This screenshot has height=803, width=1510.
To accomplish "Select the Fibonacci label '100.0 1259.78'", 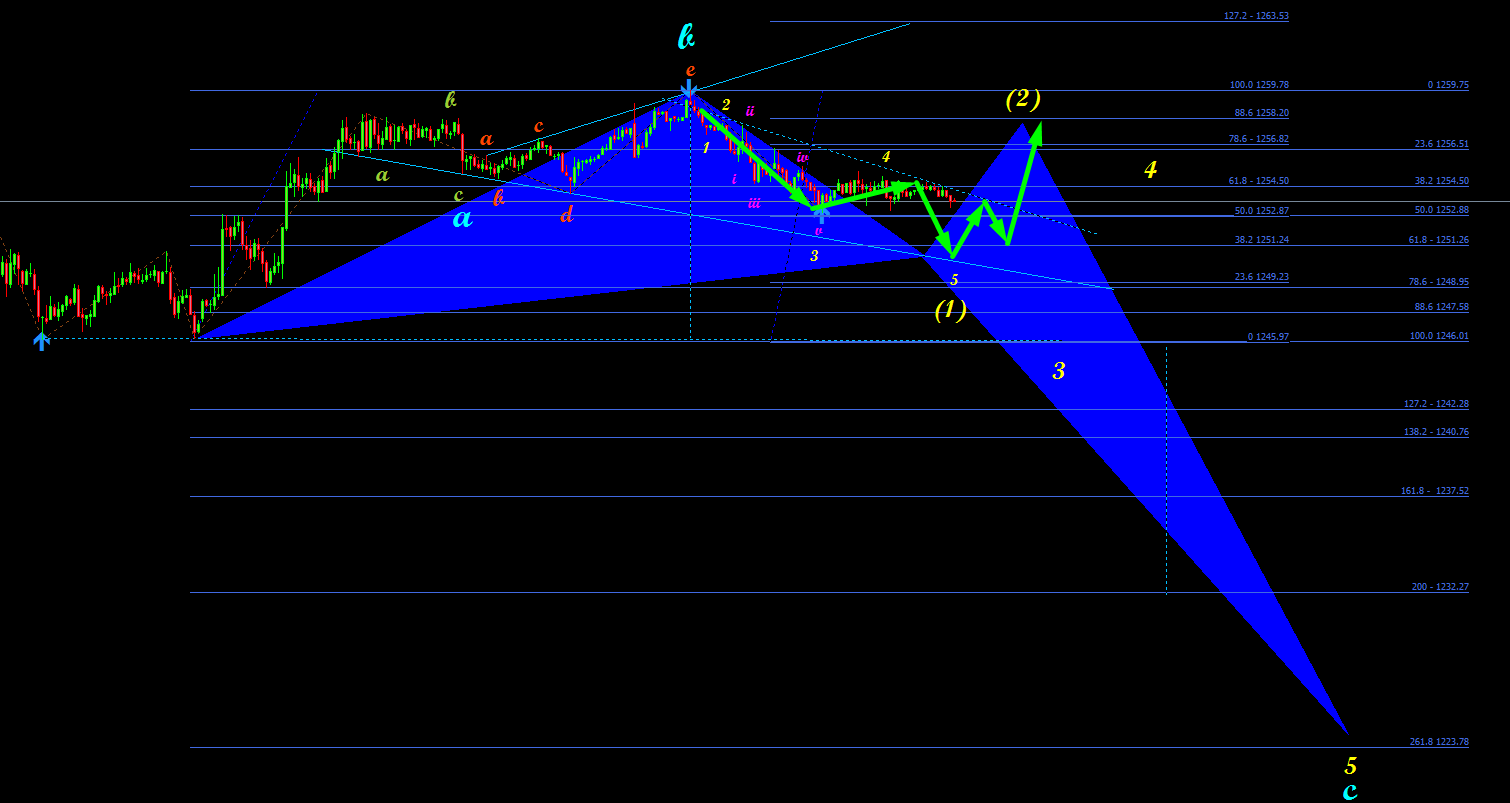I will [1259, 85].
